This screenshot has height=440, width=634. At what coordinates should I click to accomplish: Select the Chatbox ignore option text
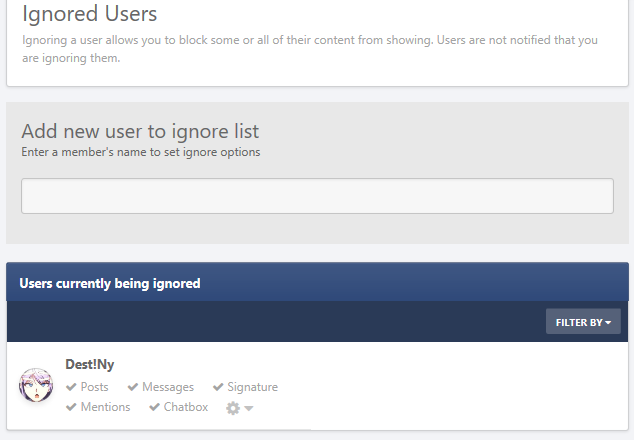pyautogui.click(x=186, y=407)
